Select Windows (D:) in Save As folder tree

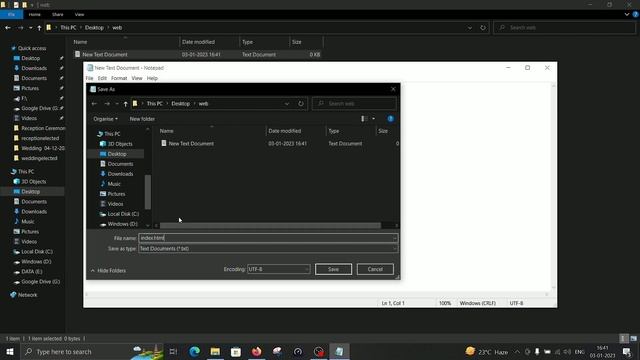pos(122,224)
